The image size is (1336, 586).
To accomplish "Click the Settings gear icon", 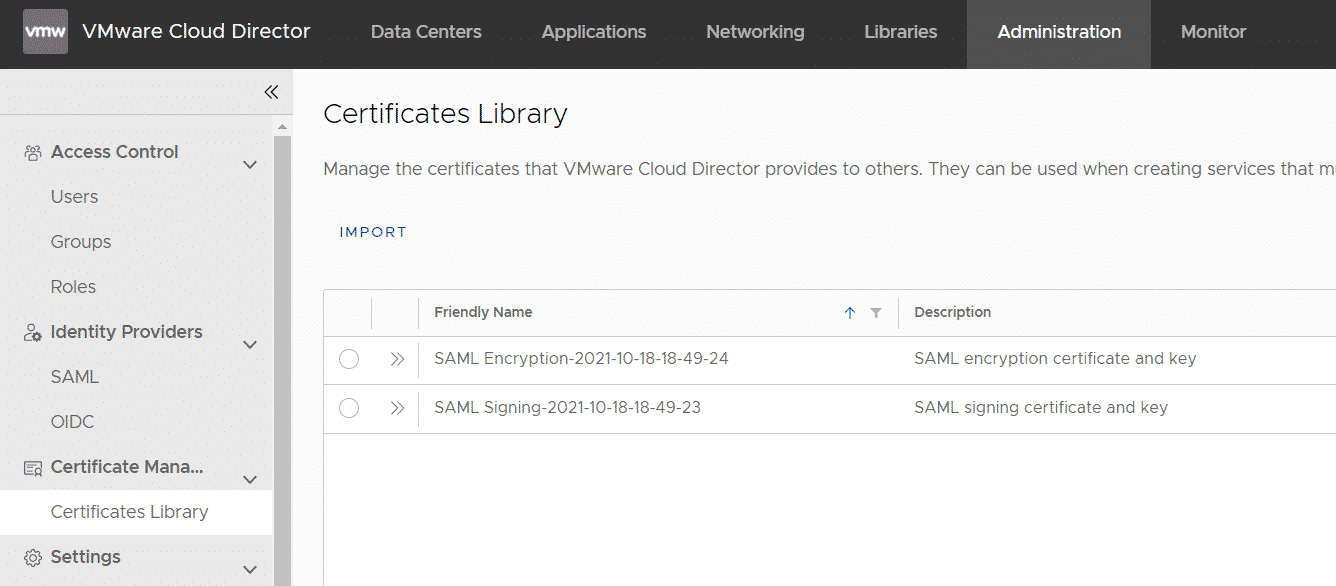I will tap(33, 557).
